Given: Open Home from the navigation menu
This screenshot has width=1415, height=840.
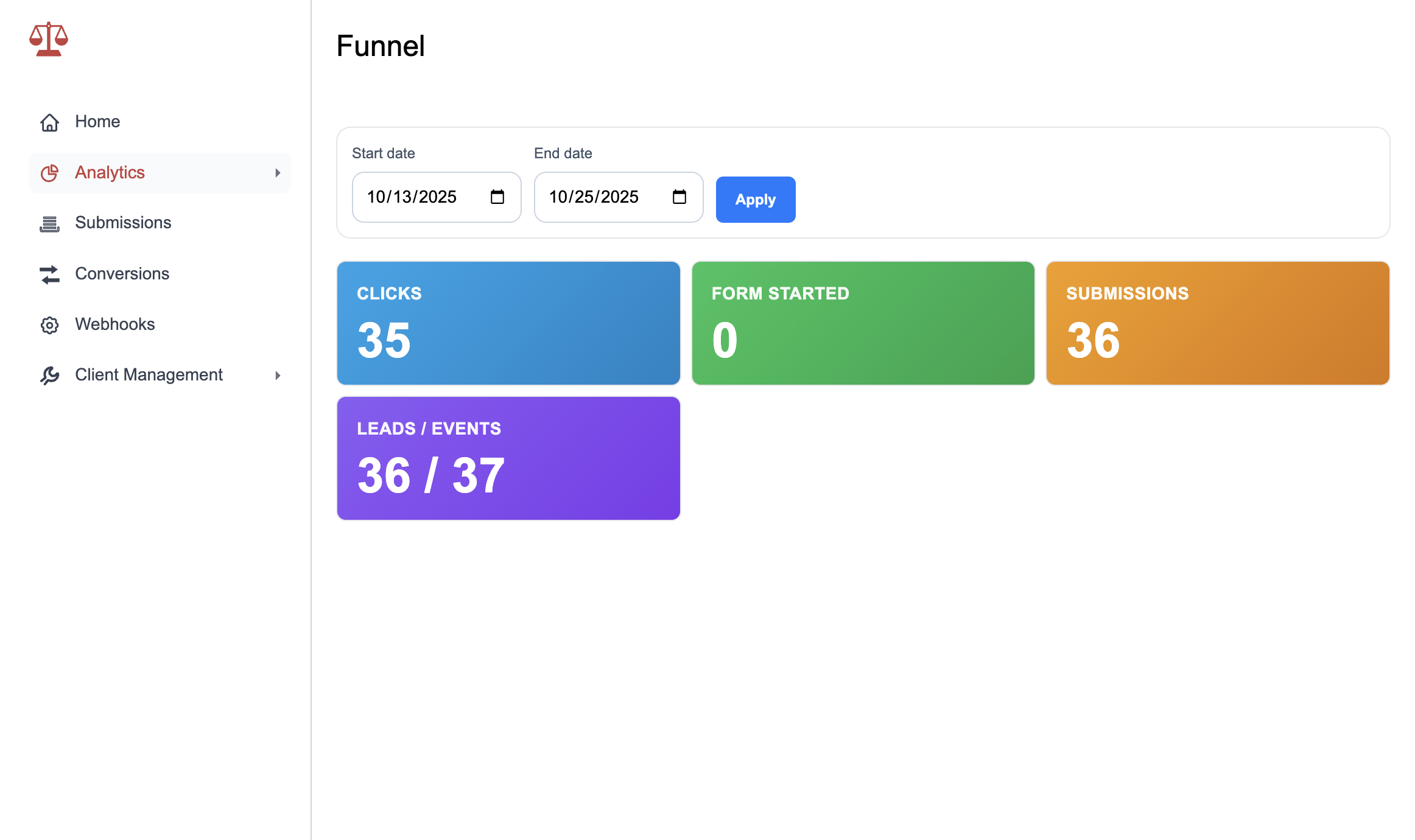Looking at the screenshot, I should pos(97,122).
